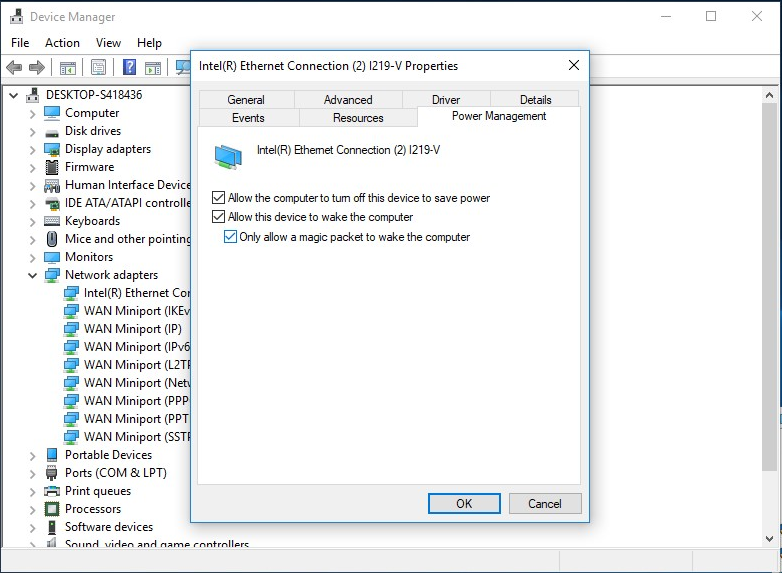
Task: Click the blue Help toolbar icon
Action: coord(129,67)
